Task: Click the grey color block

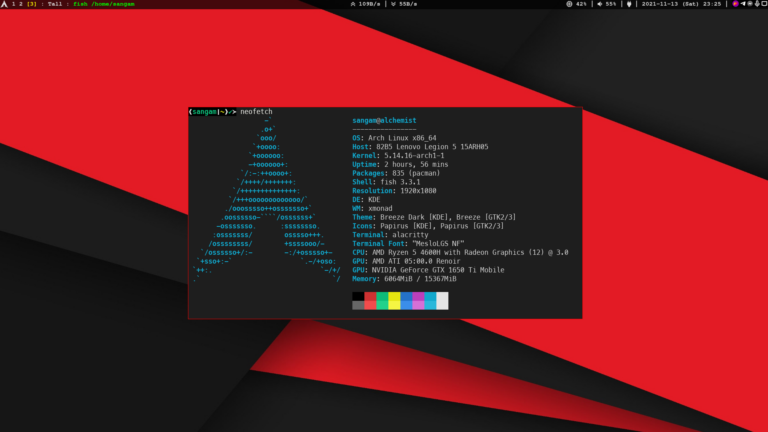Action: click(358, 305)
